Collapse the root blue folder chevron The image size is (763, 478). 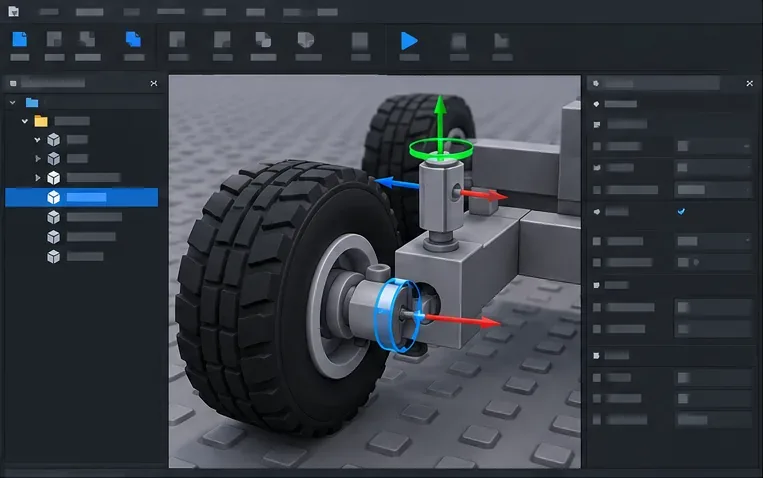[x=12, y=102]
